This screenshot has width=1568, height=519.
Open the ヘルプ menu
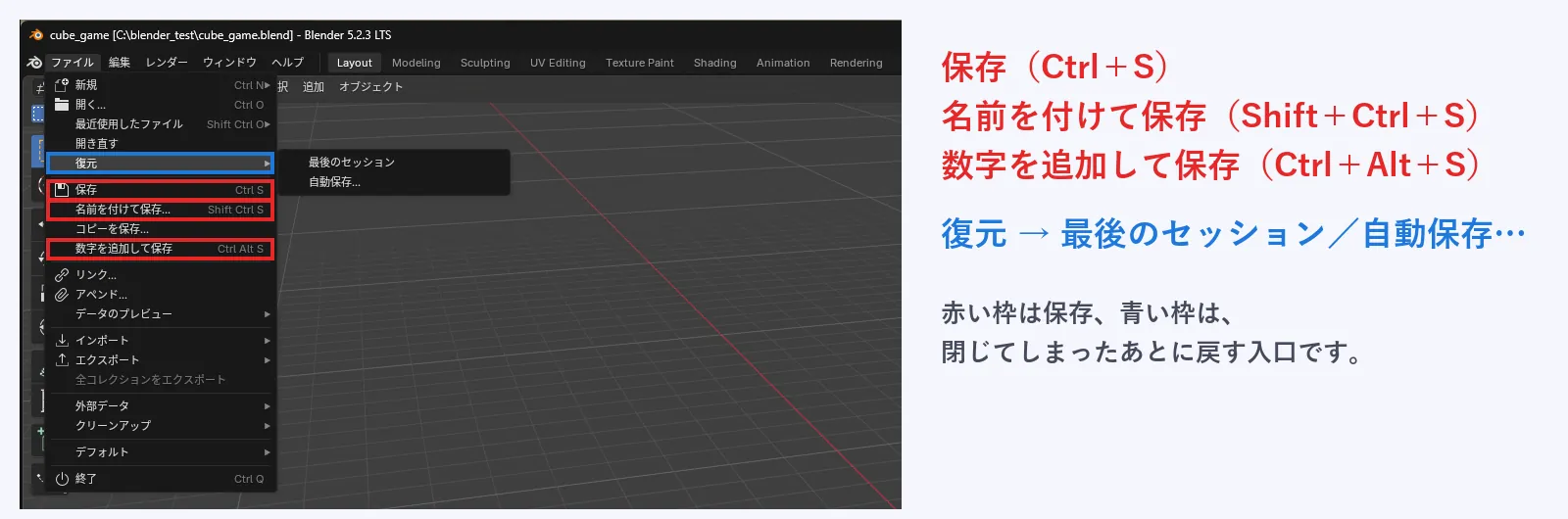coord(288,63)
